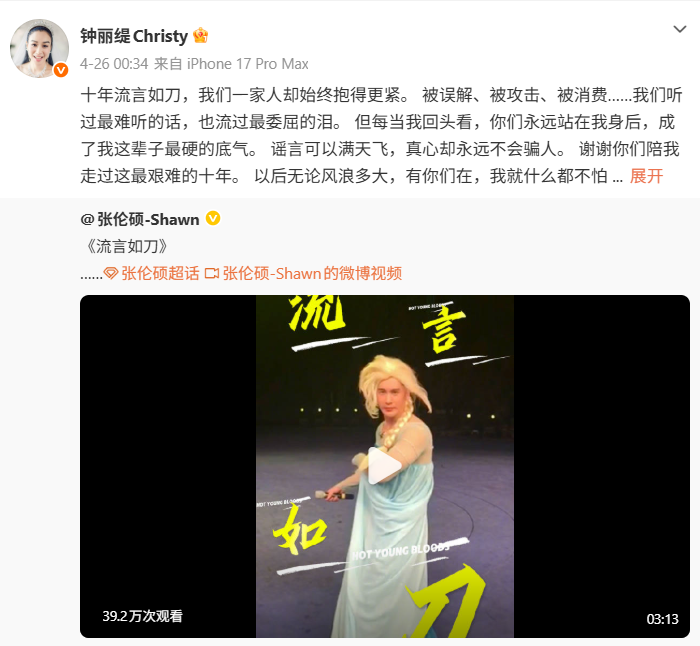Click the crown member icon beside Christy
700x646 pixels.
[200, 36]
